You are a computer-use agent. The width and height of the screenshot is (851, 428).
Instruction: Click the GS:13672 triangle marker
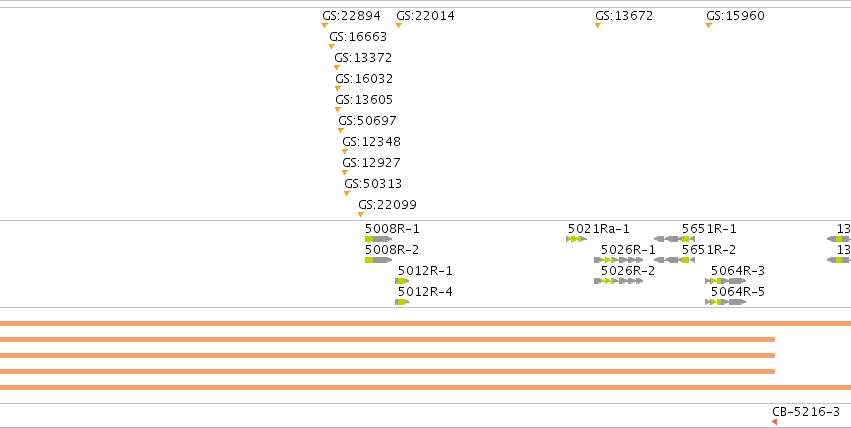[x=598, y=25]
